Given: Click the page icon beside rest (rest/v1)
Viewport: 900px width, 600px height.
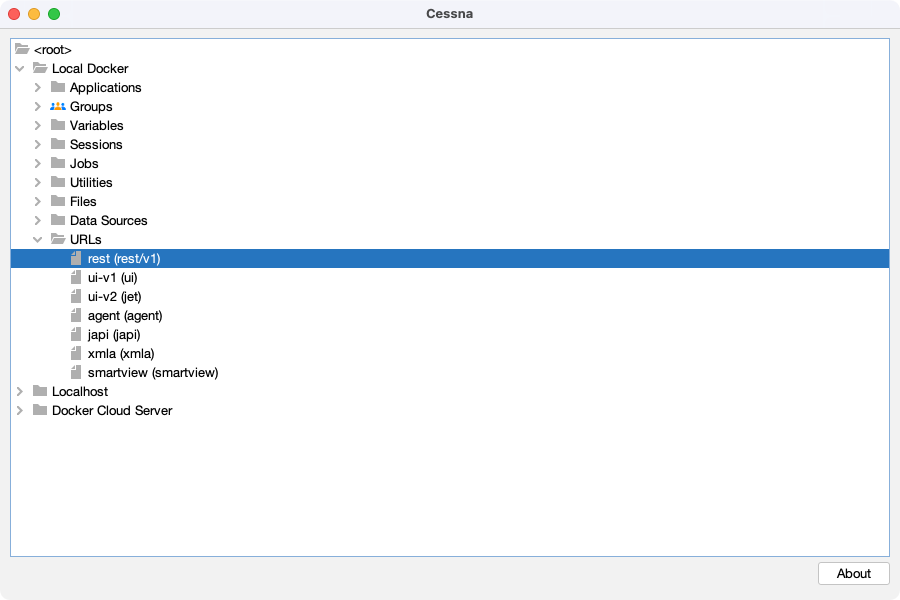Looking at the screenshot, I should pos(77,258).
